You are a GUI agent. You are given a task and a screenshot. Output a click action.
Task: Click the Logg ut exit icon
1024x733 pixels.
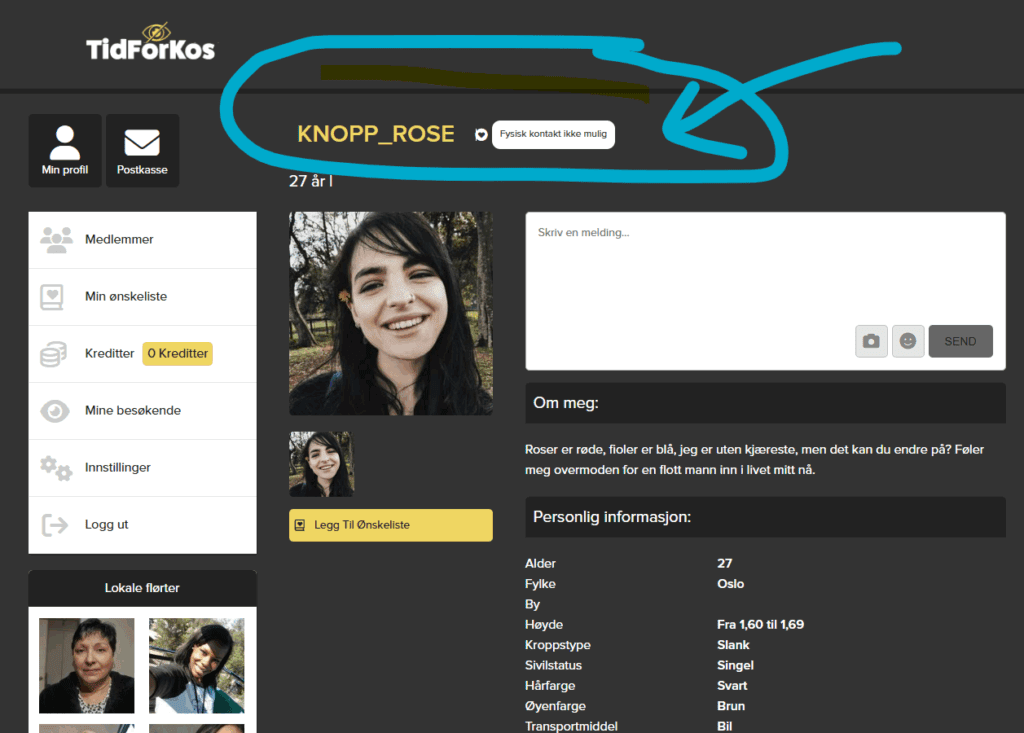(x=55, y=525)
